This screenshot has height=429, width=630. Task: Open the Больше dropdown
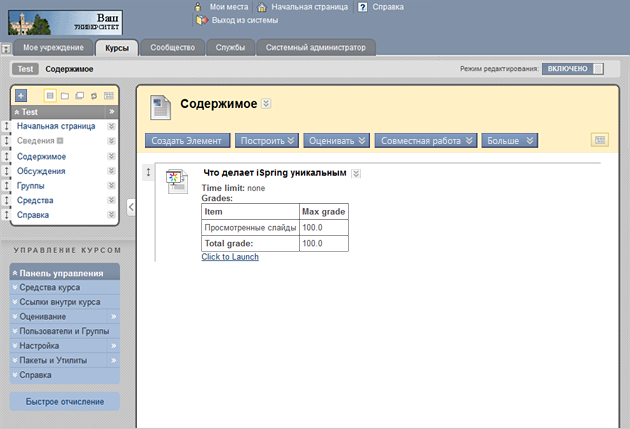point(509,141)
